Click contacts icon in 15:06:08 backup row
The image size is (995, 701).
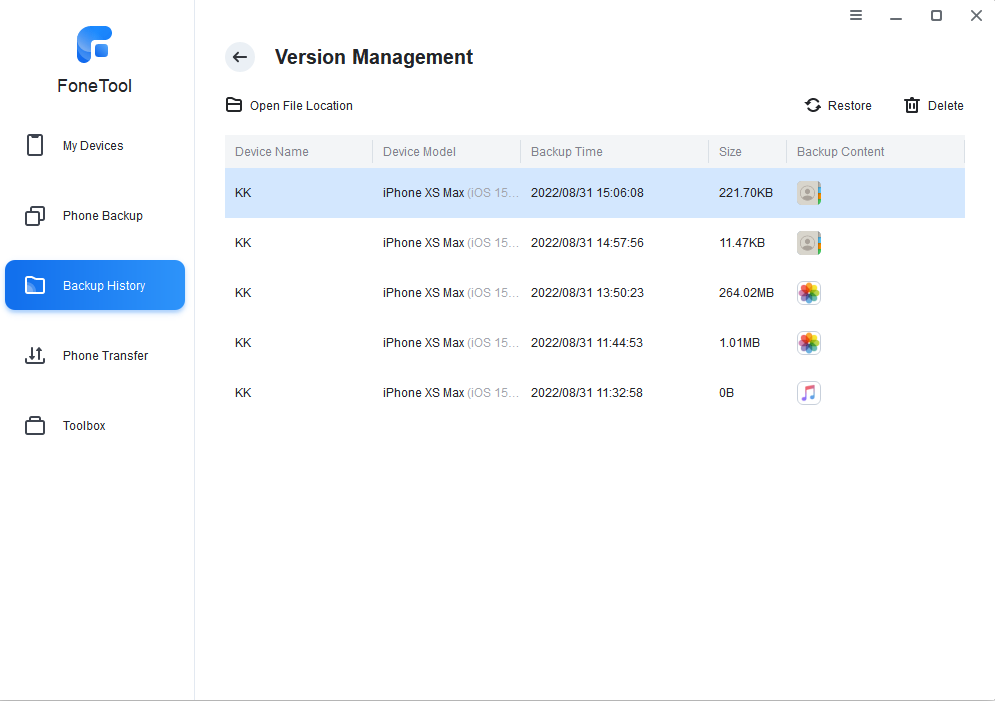(809, 193)
